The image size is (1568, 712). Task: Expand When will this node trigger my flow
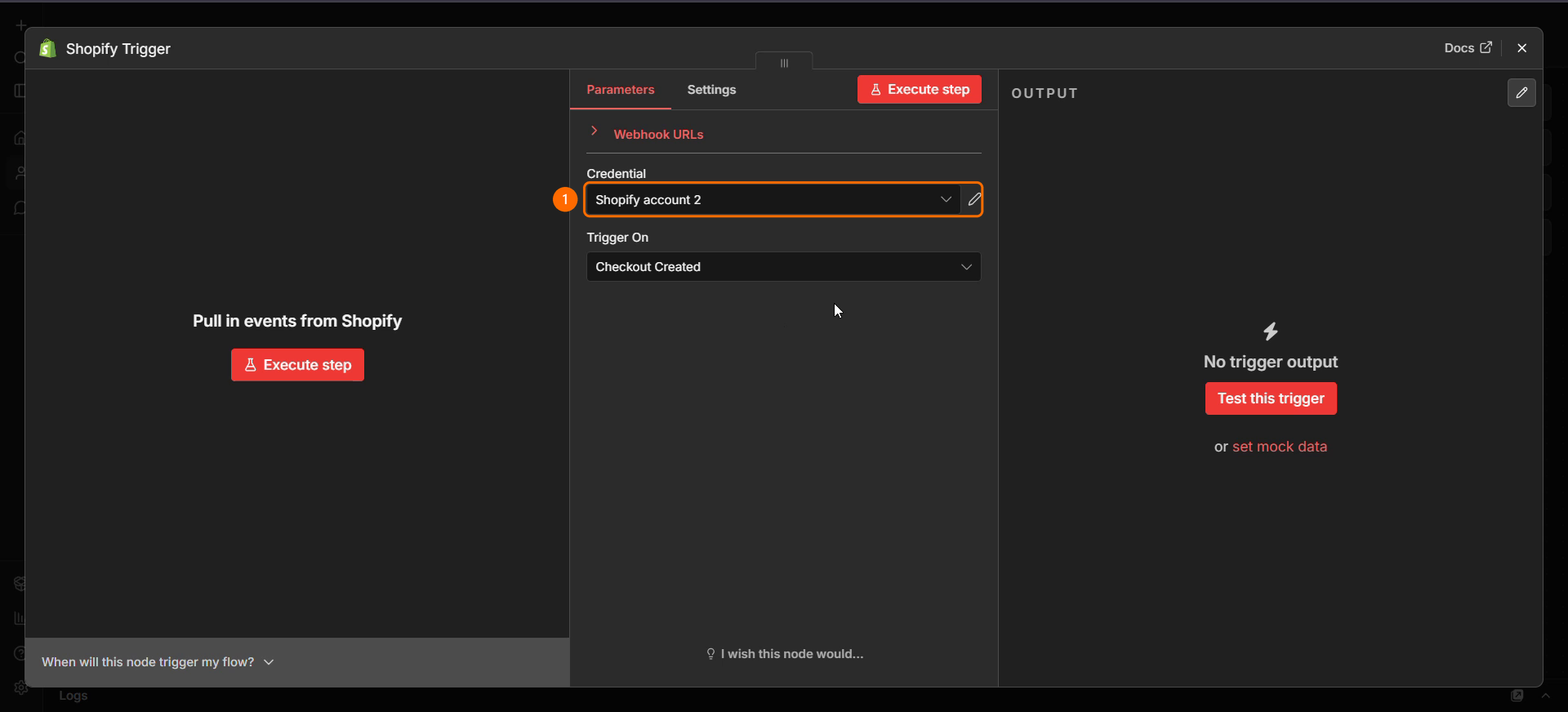pyautogui.click(x=158, y=662)
